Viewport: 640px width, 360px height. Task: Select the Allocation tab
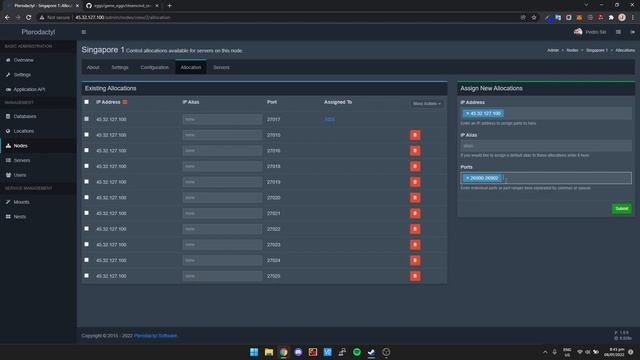pos(191,67)
